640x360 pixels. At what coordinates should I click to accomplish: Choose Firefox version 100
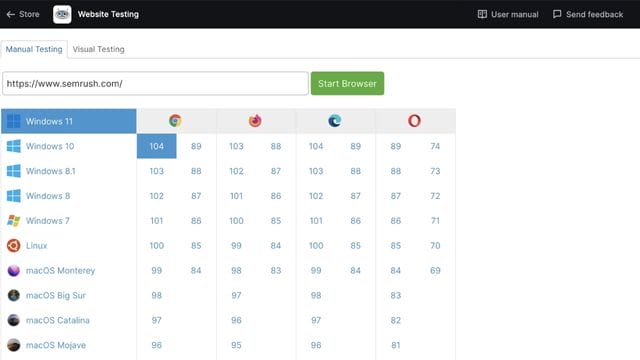coord(236,221)
